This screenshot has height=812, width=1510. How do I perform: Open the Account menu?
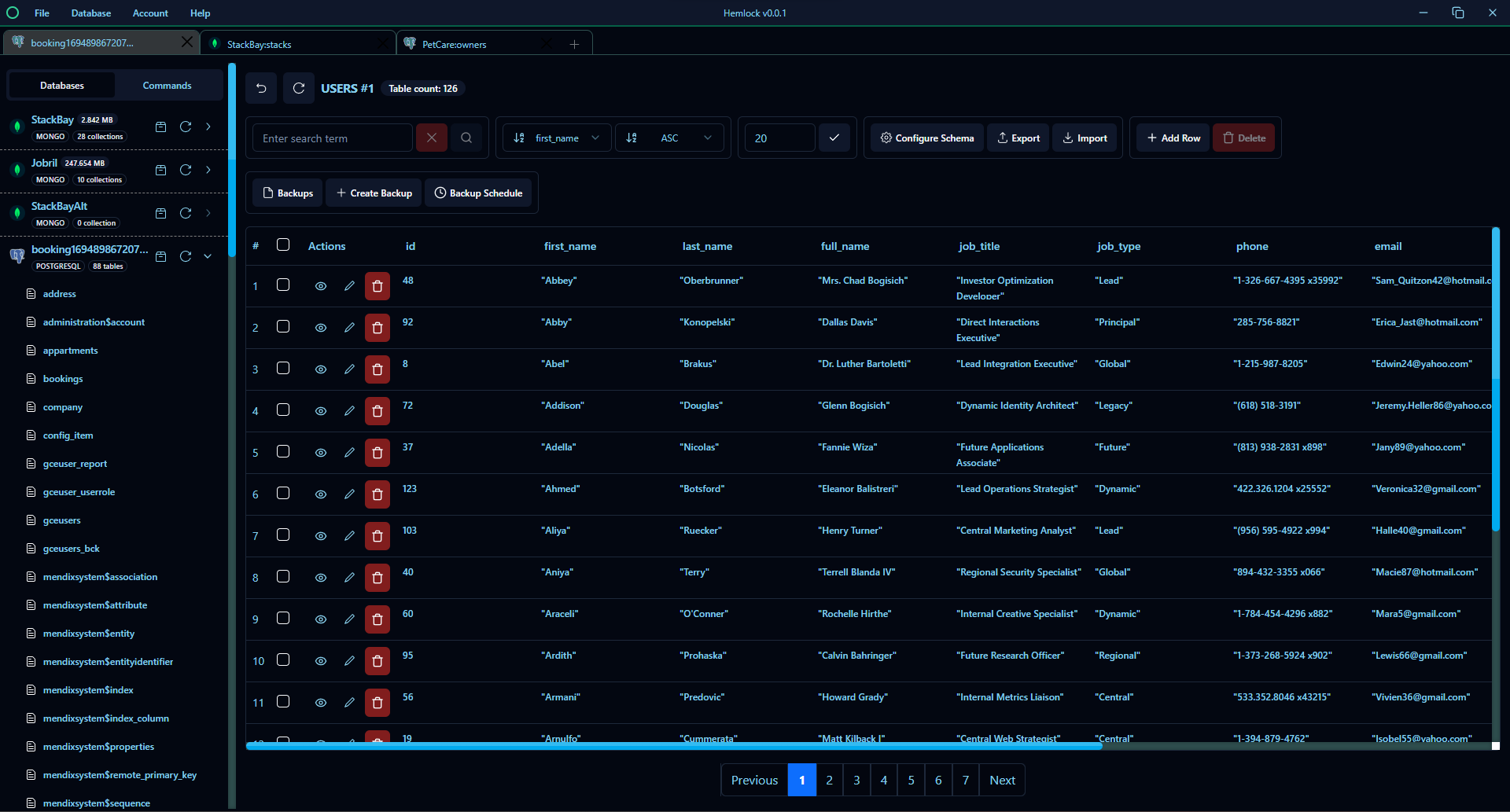click(x=150, y=13)
